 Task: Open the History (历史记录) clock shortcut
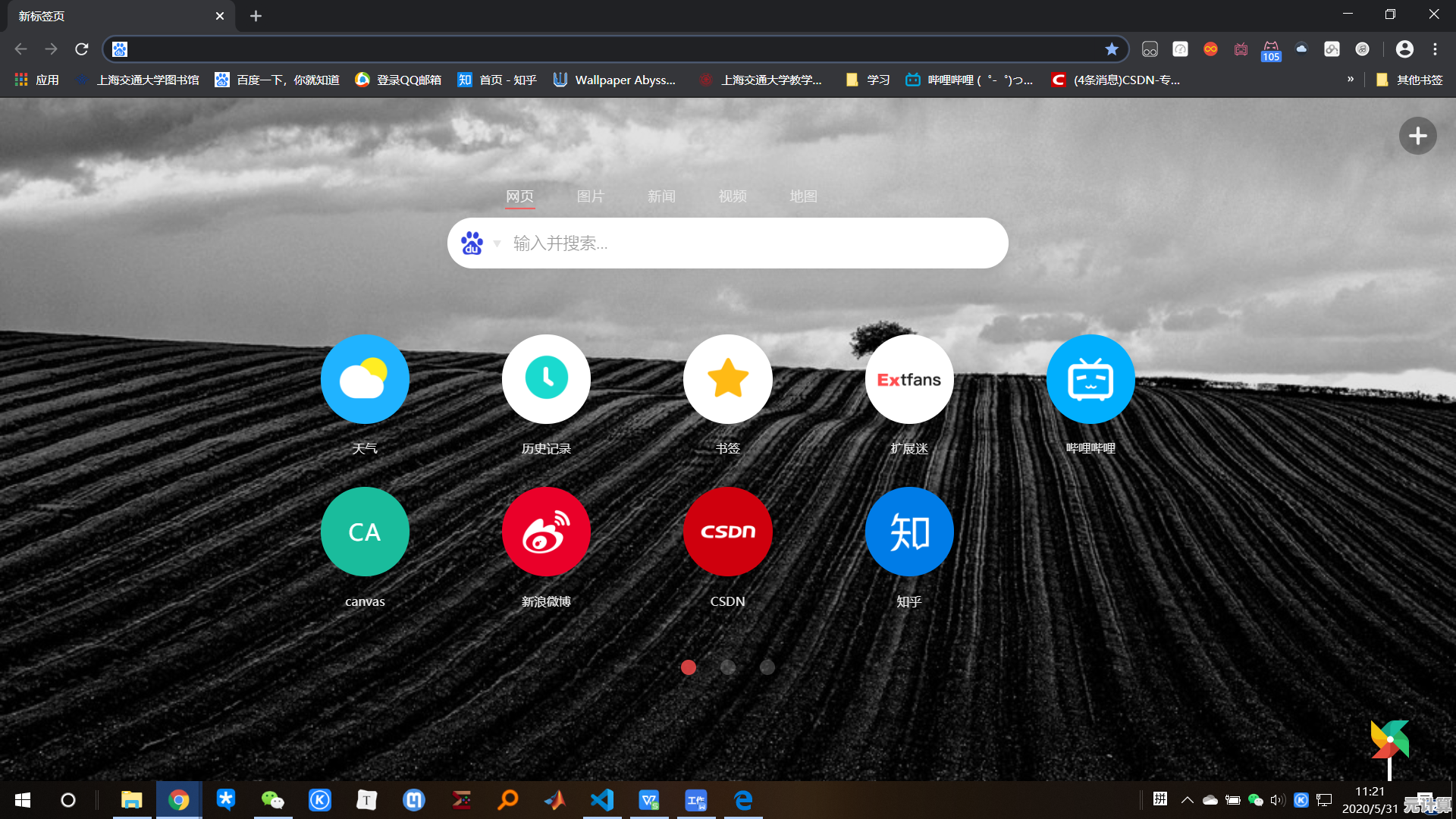pyautogui.click(x=546, y=379)
